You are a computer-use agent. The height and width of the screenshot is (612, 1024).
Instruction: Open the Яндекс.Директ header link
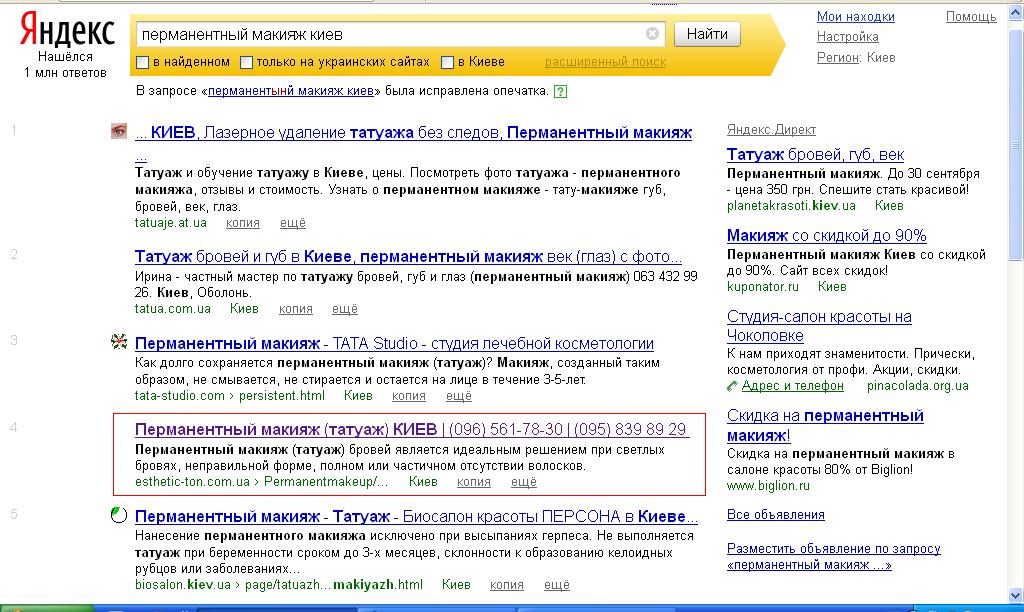(771, 130)
